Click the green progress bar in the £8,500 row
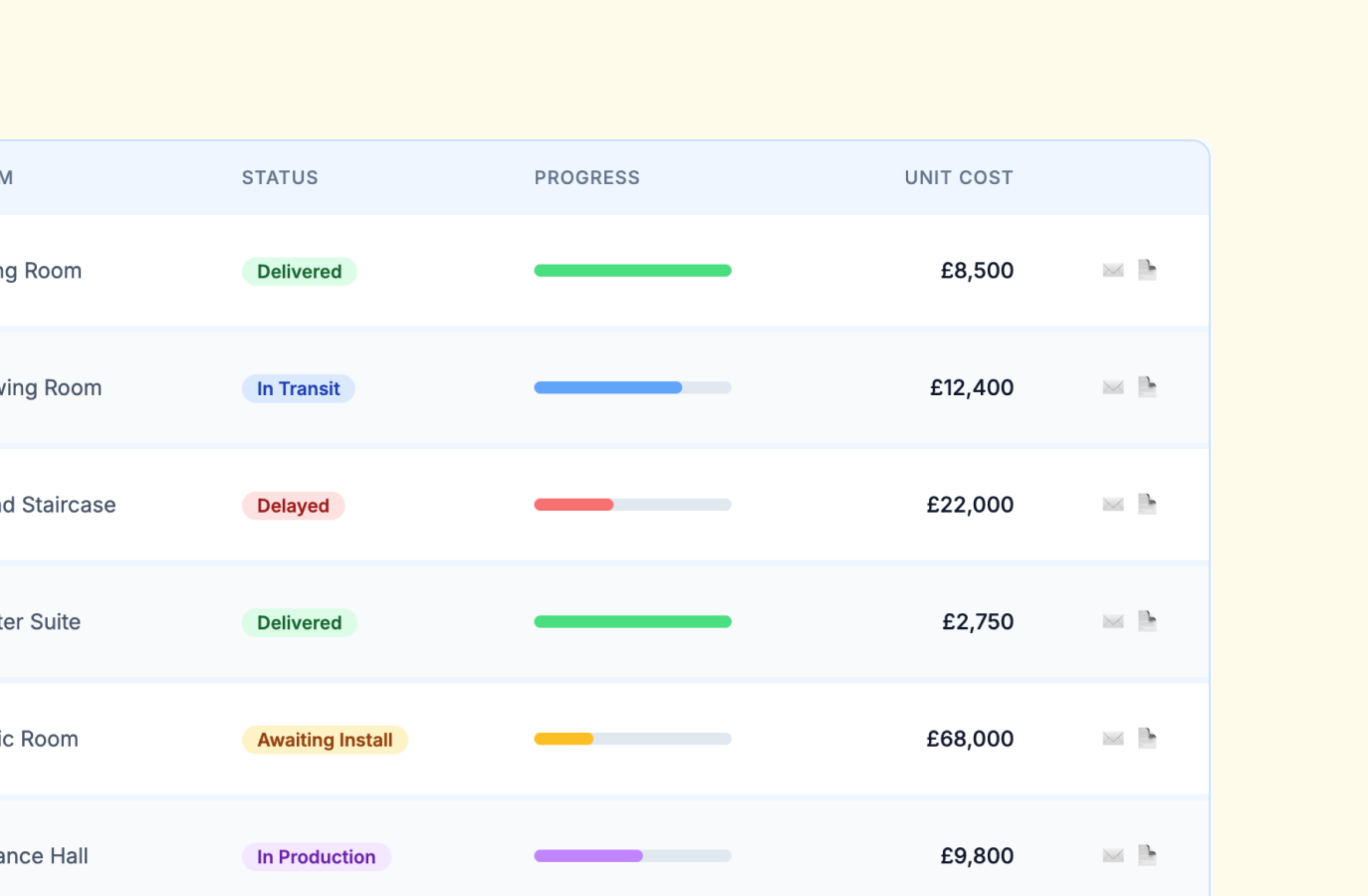1368x896 pixels. [x=633, y=271]
